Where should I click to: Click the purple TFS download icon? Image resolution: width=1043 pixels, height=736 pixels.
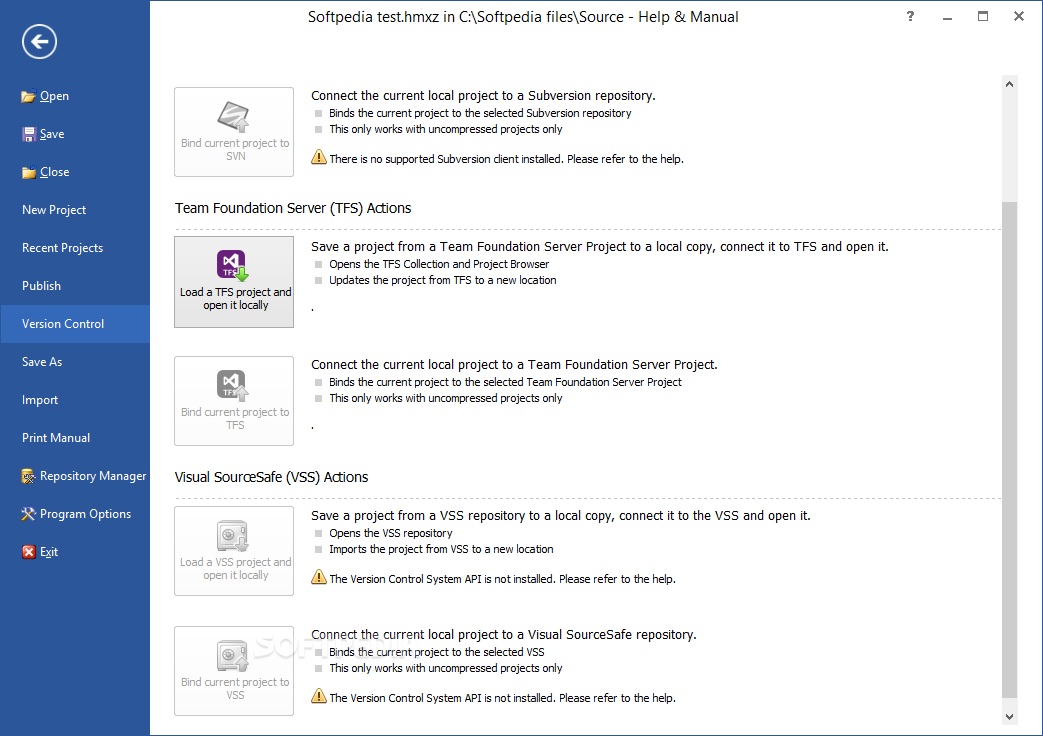click(233, 265)
